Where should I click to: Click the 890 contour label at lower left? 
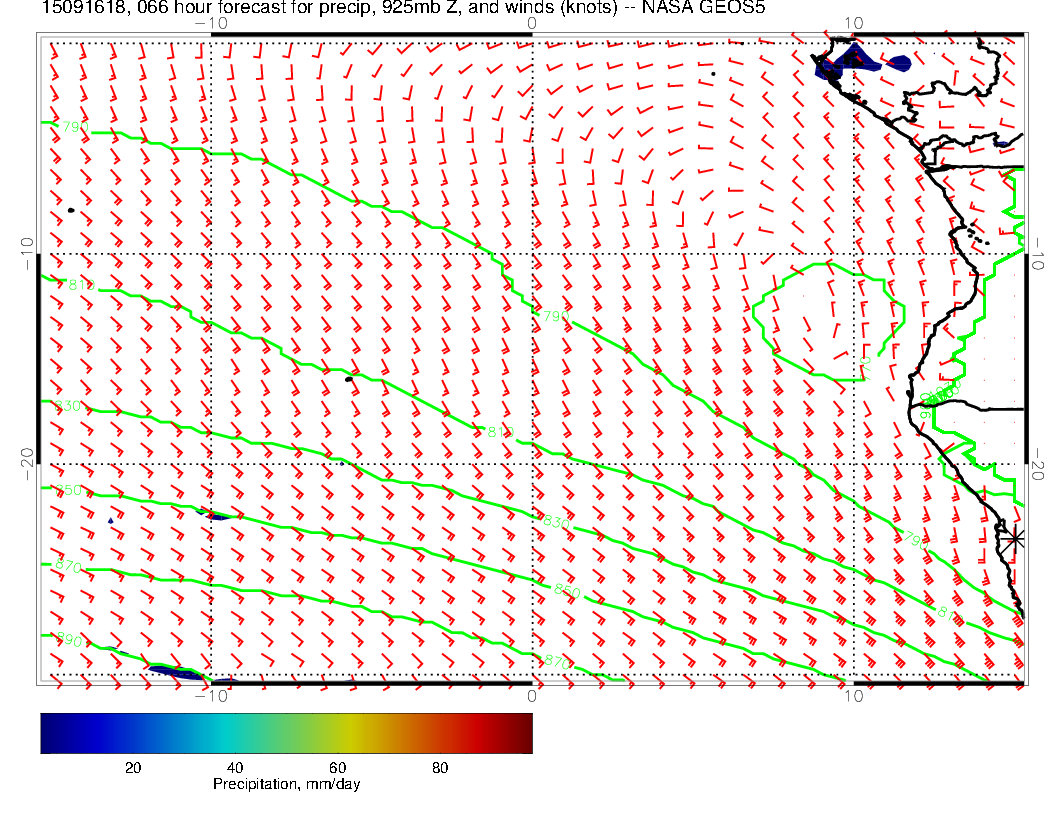[71, 640]
